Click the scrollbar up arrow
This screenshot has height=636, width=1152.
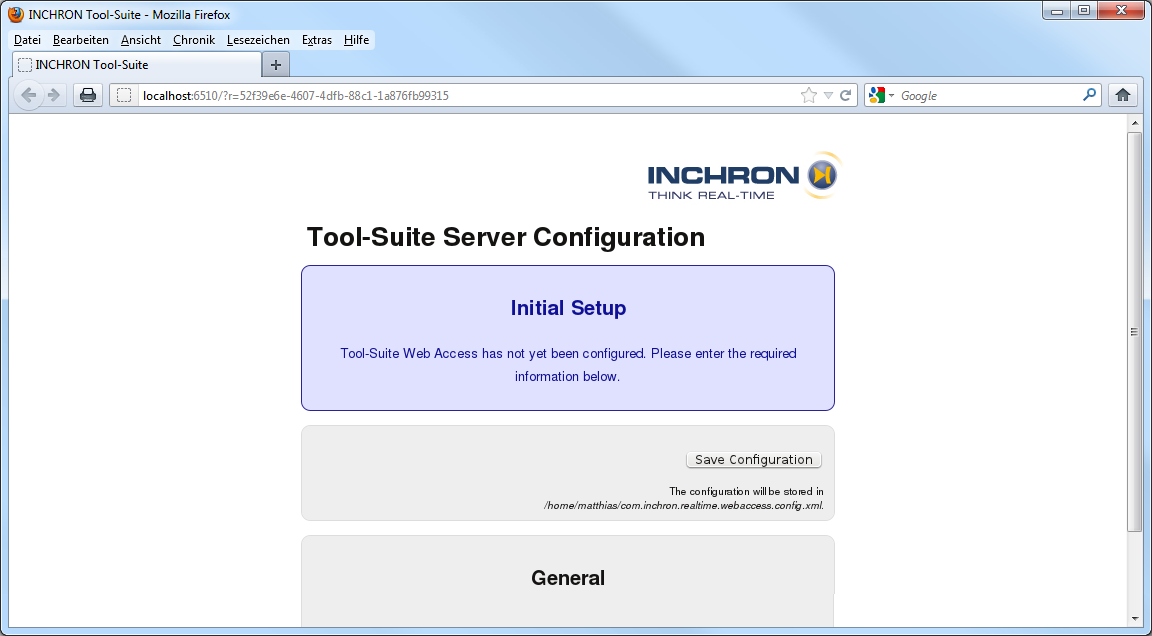pyautogui.click(x=1134, y=123)
